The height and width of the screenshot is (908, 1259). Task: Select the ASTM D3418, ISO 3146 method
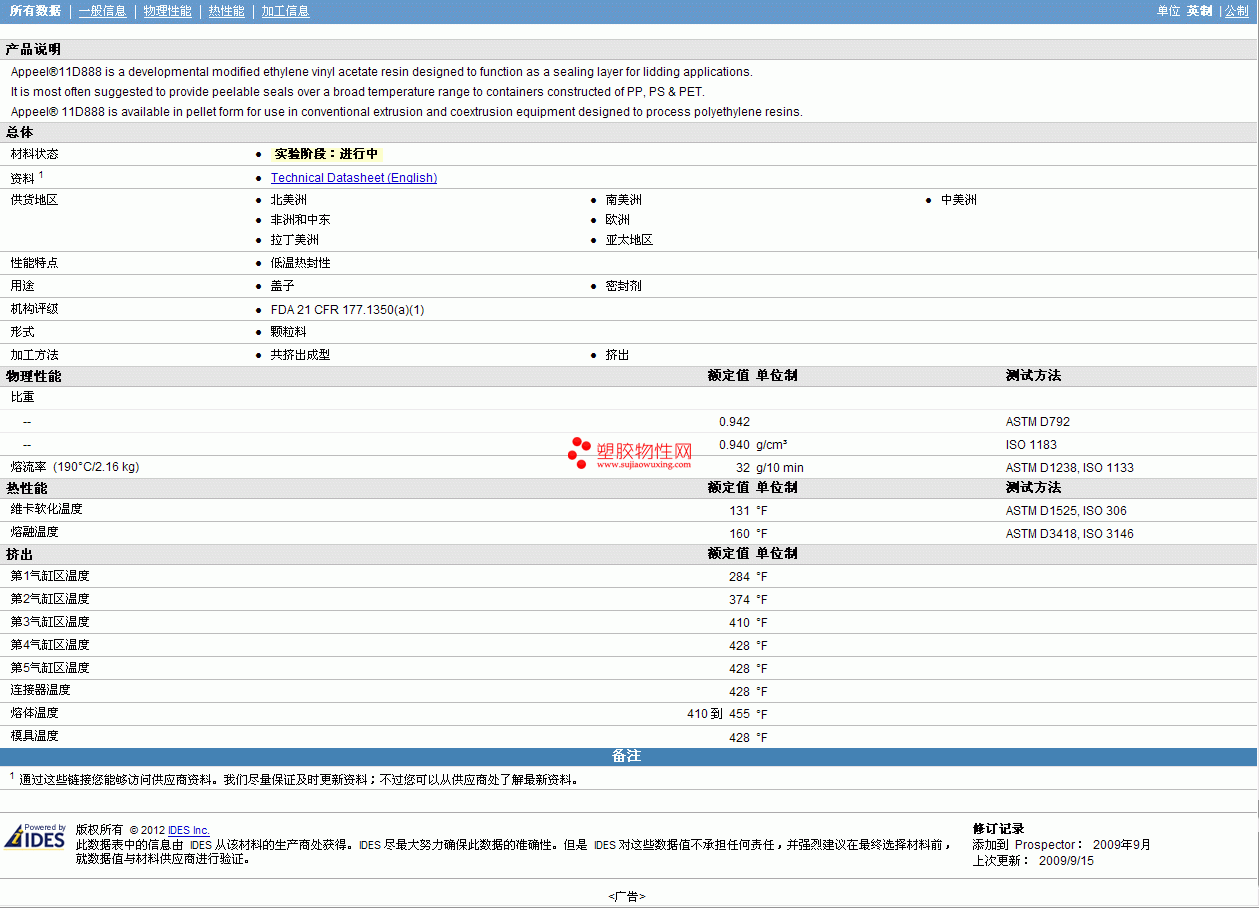(1070, 534)
